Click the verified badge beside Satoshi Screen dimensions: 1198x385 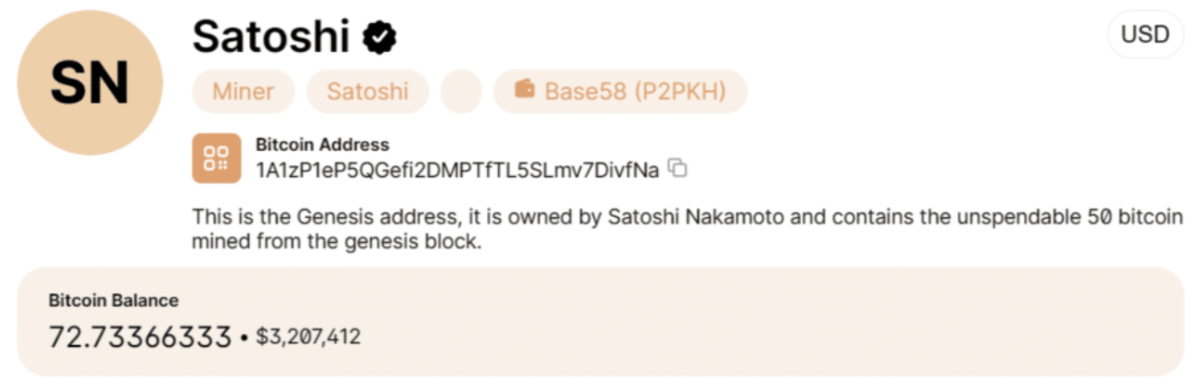(x=378, y=37)
